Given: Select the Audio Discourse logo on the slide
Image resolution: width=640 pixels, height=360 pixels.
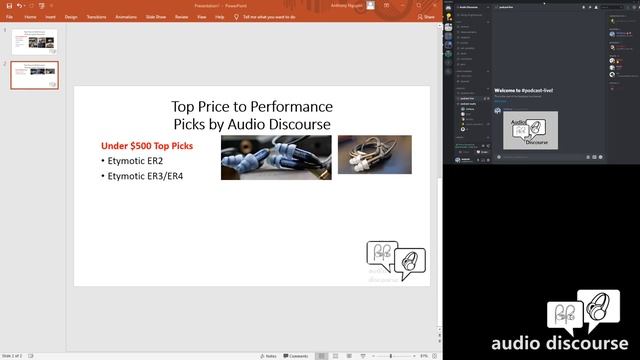Looking at the screenshot, I should click(396, 261).
